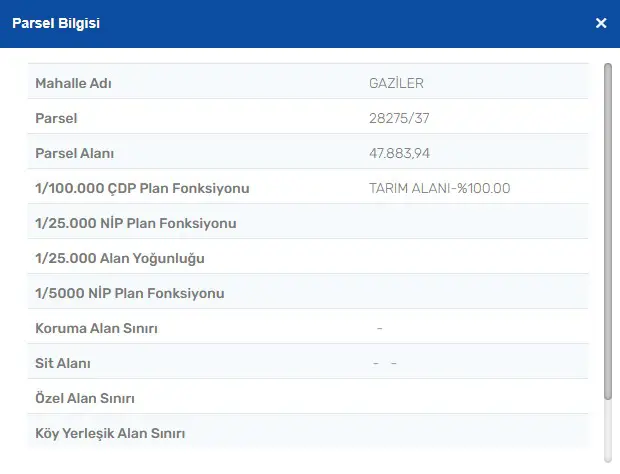The image size is (620, 474).
Task: Select 1/100.000 ÇDP Plan Fonksiyonu label
Action: click(x=142, y=188)
